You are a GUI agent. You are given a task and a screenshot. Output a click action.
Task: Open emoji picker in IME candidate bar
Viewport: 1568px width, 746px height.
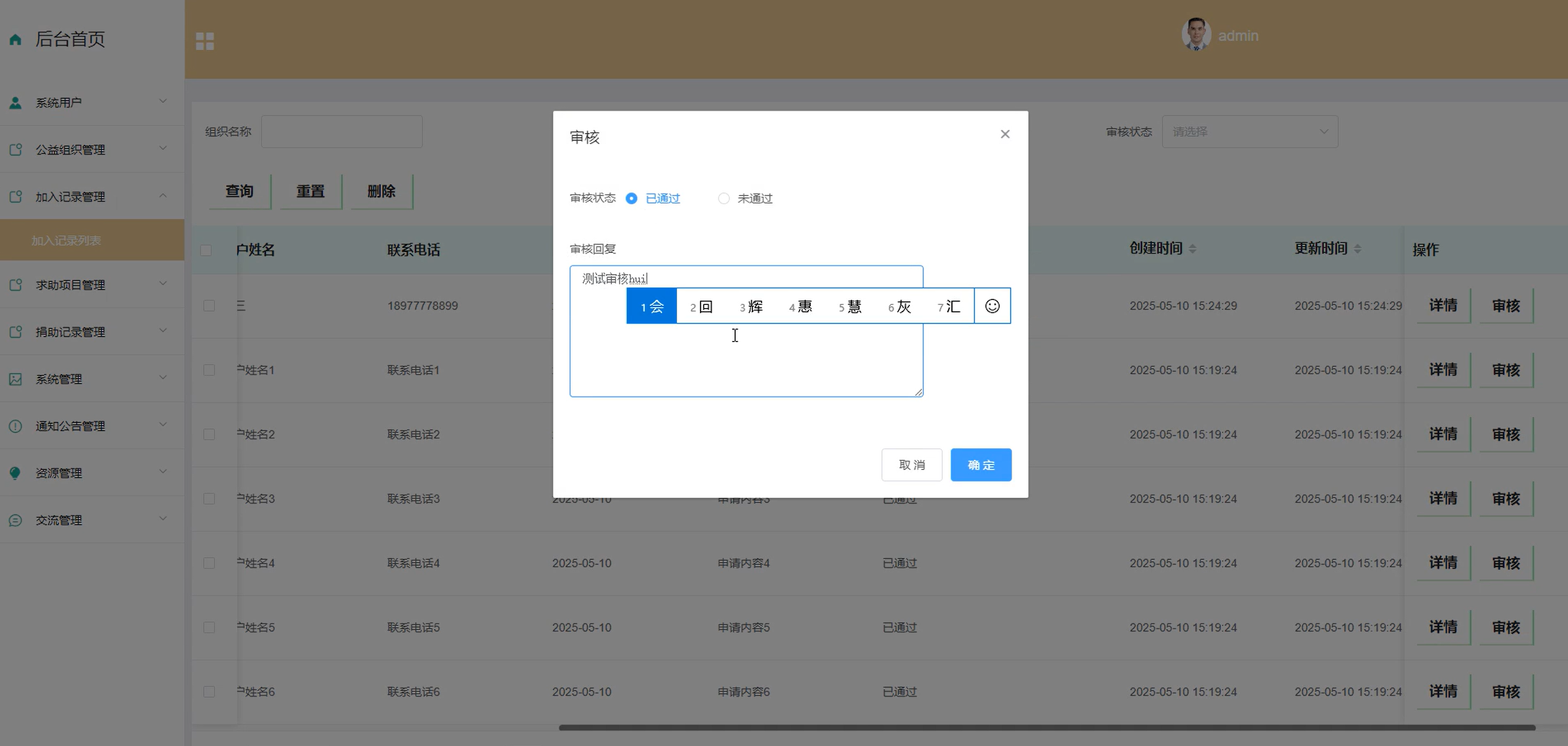[992, 306]
